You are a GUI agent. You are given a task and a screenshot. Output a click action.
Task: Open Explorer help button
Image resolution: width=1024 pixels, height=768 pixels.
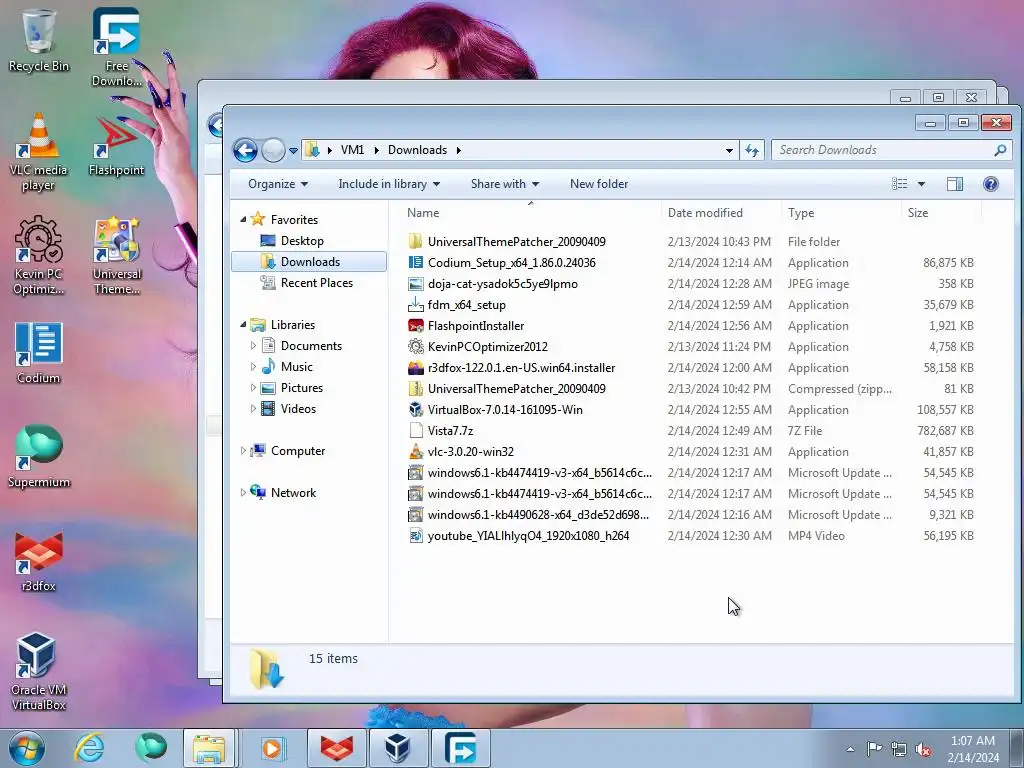pyautogui.click(x=990, y=184)
